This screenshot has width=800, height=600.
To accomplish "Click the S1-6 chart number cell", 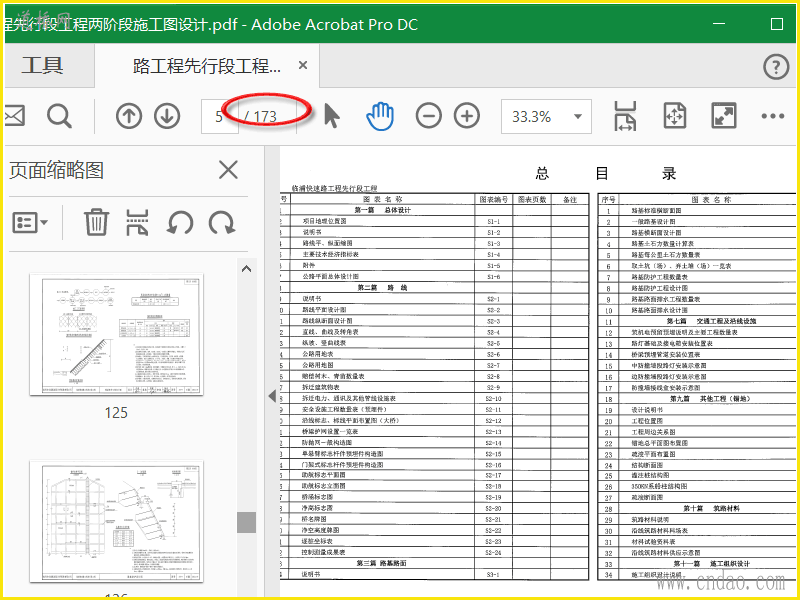I will pyautogui.click(x=493, y=277).
